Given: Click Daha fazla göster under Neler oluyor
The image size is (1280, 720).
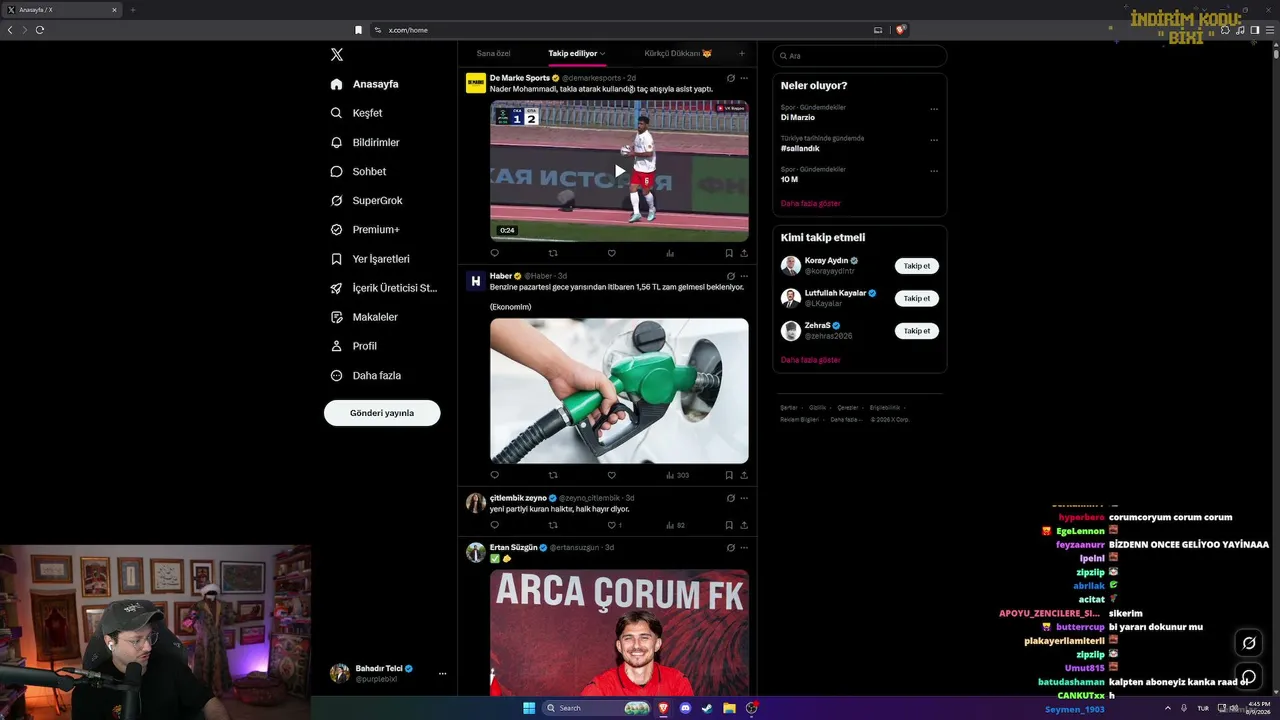Looking at the screenshot, I should point(811,204).
